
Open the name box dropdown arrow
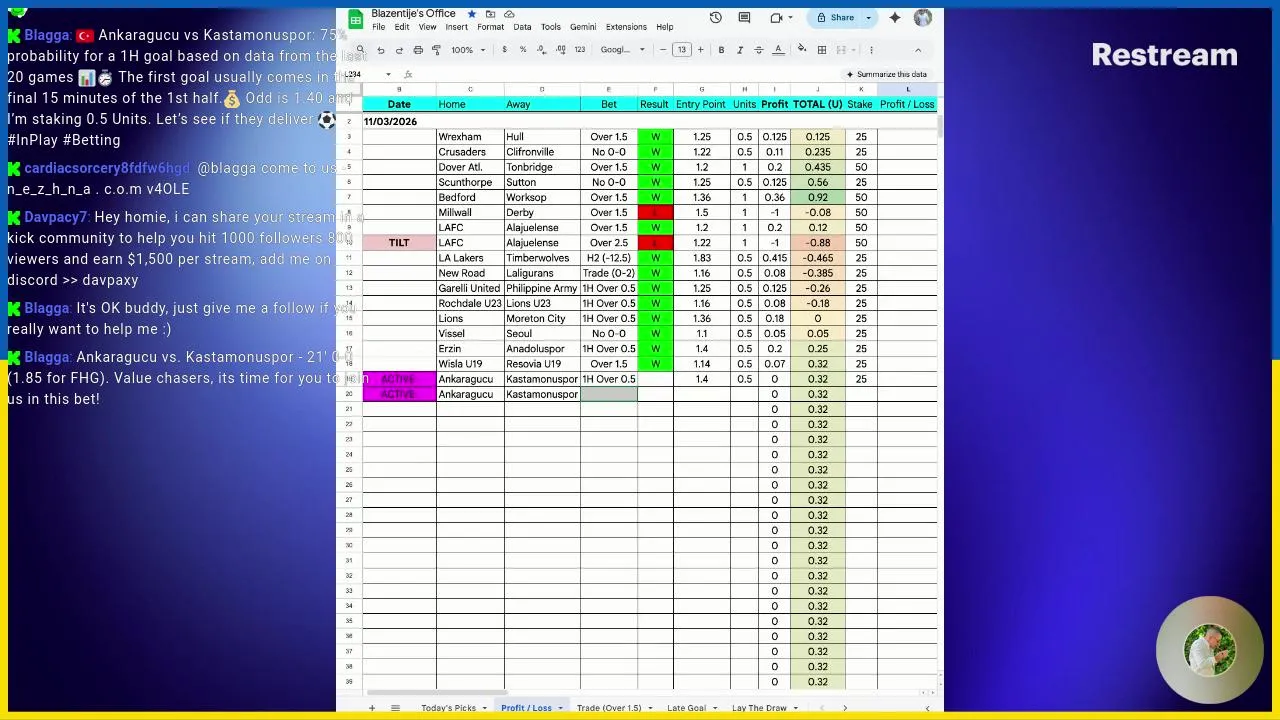(x=388, y=74)
